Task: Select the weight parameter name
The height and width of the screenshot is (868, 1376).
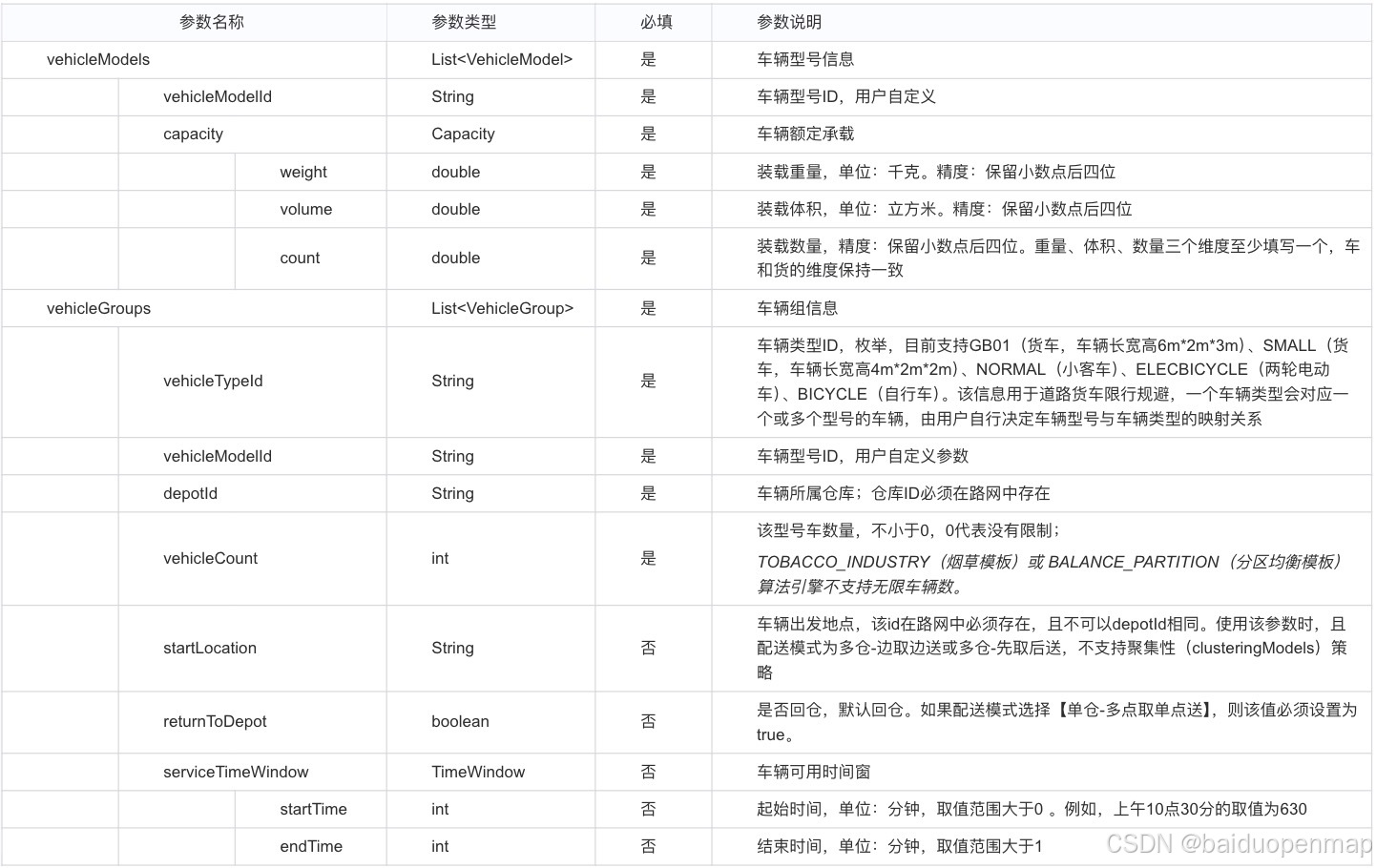Action: point(303,172)
